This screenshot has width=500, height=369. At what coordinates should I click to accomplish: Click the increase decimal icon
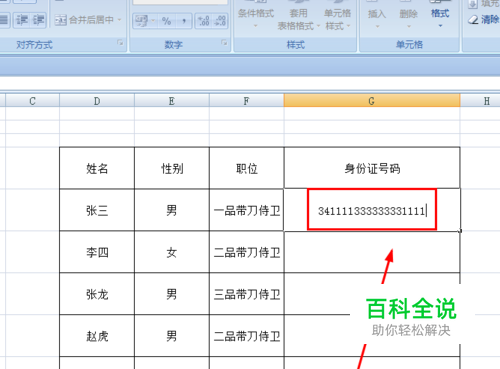(x=204, y=21)
